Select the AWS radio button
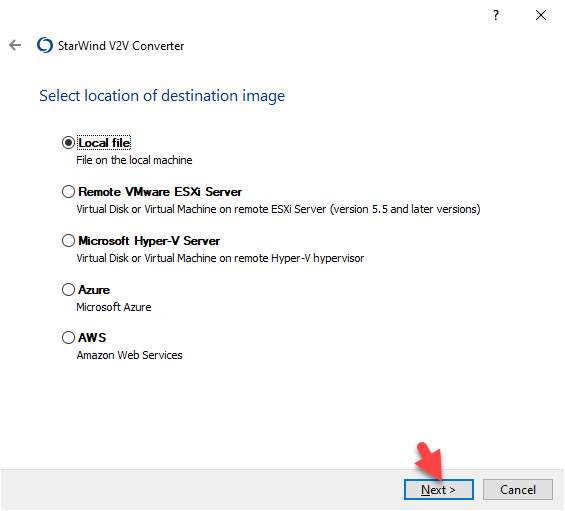The image size is (565, 511). [68, 338]
